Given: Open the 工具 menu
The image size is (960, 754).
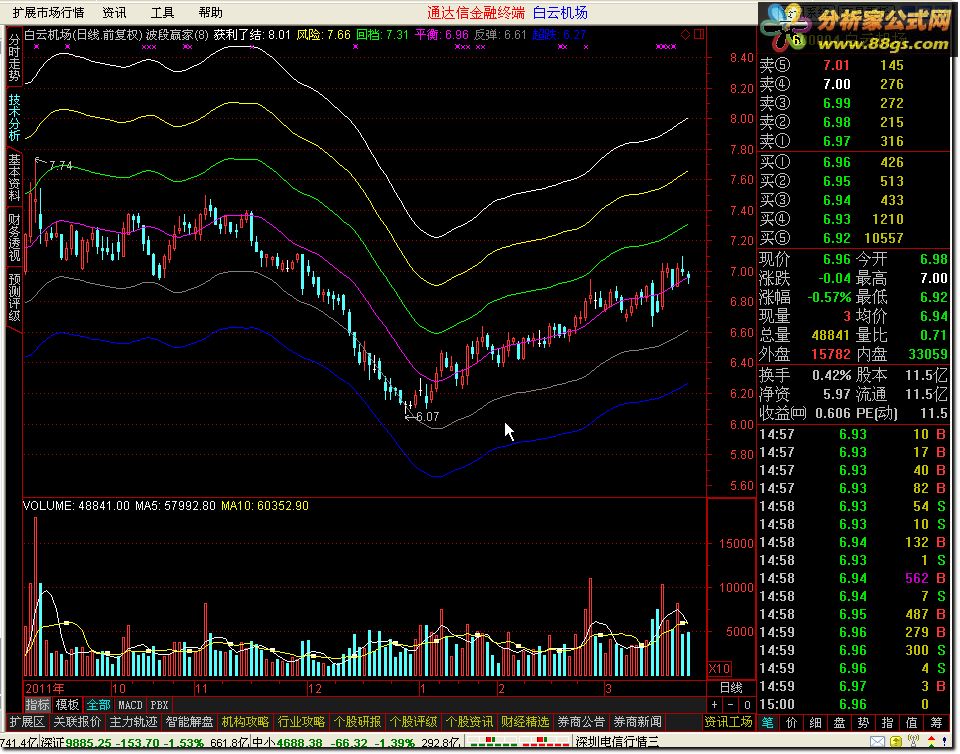Looking at the screenshot, I should point(162,12).
